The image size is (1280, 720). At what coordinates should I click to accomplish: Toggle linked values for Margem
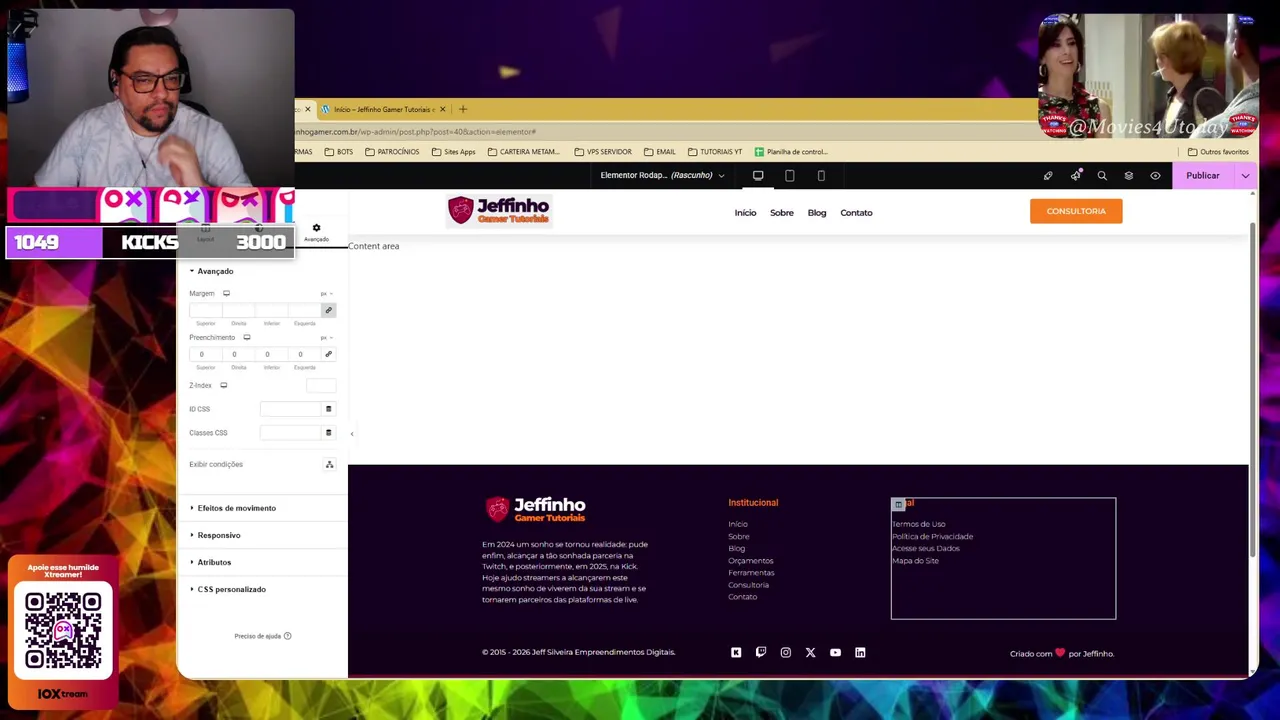[x=328, y=310]
